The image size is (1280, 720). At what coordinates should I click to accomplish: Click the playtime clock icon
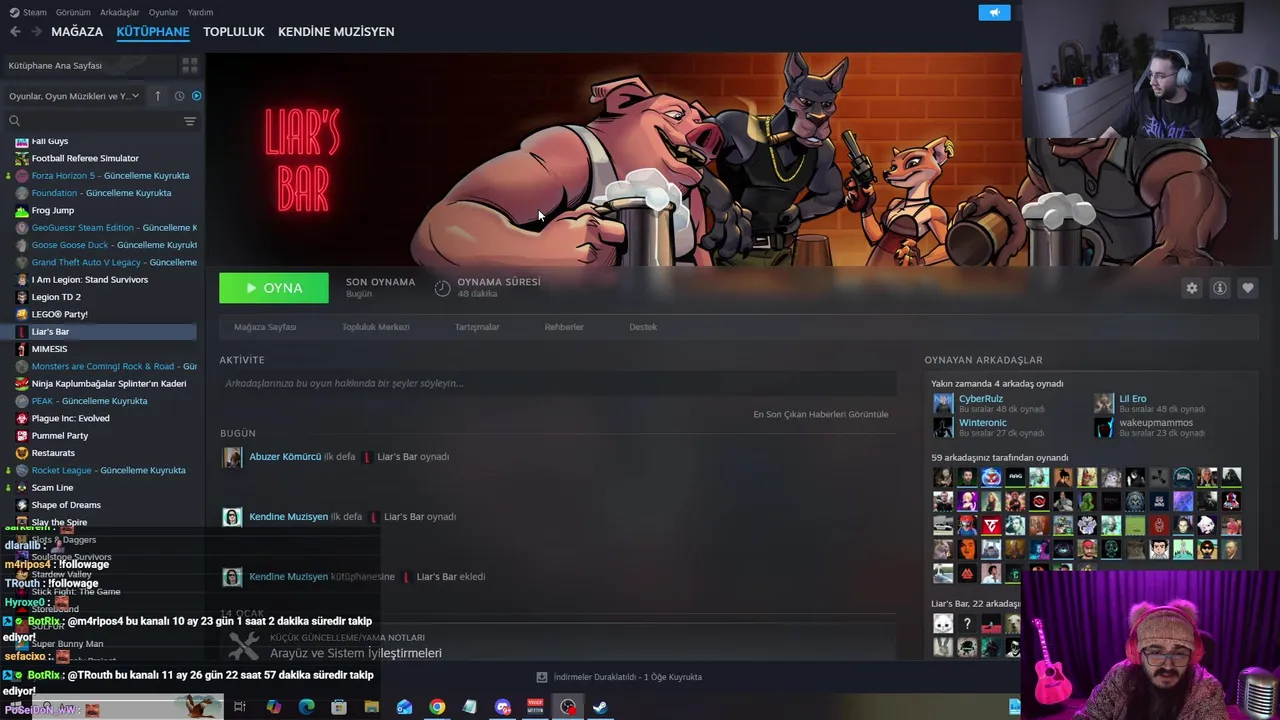[442, 288]
